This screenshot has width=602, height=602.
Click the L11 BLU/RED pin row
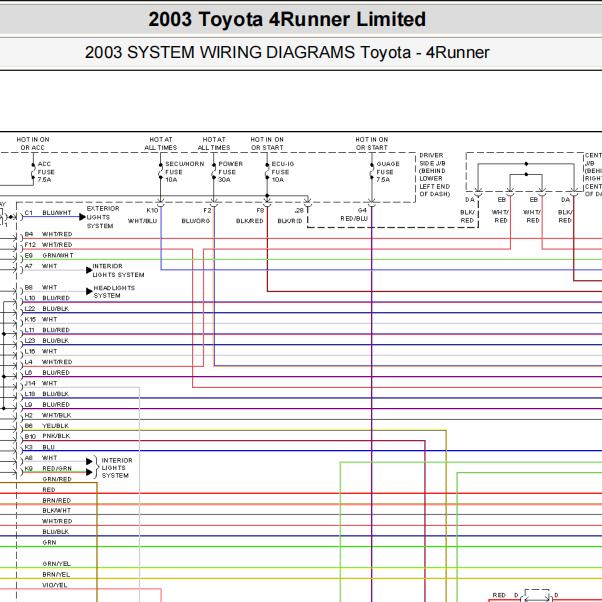(x=47, y=330)
